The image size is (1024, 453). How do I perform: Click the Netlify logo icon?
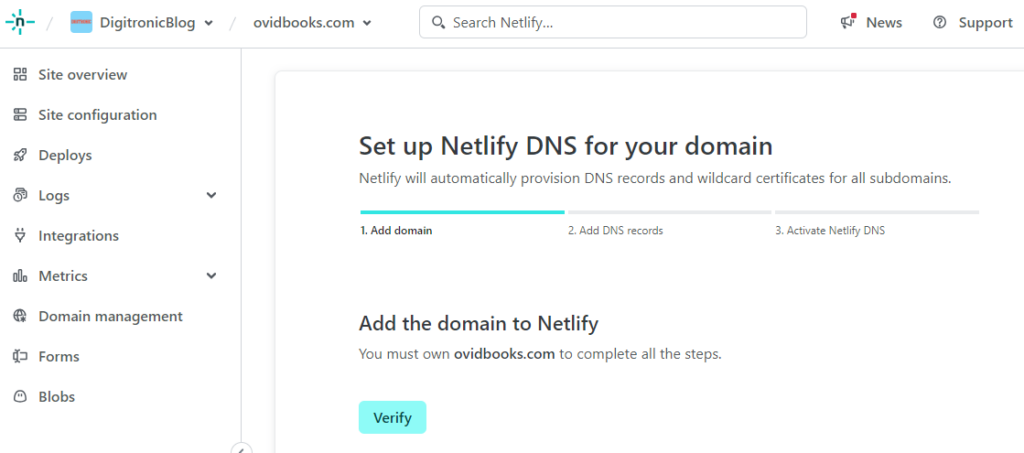click(x=20, y=22)
